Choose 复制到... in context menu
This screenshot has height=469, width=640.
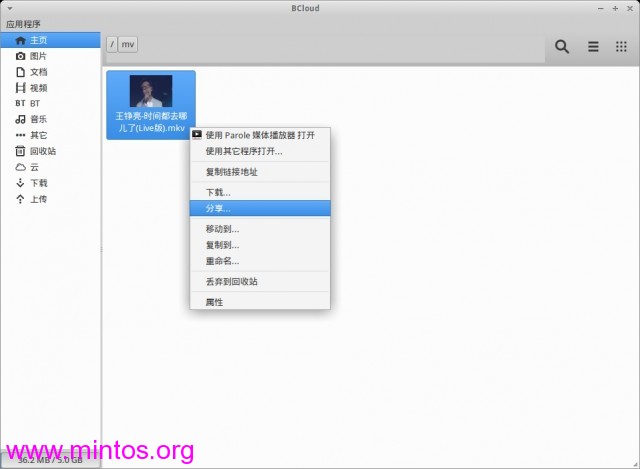click(x=260, y=245)
